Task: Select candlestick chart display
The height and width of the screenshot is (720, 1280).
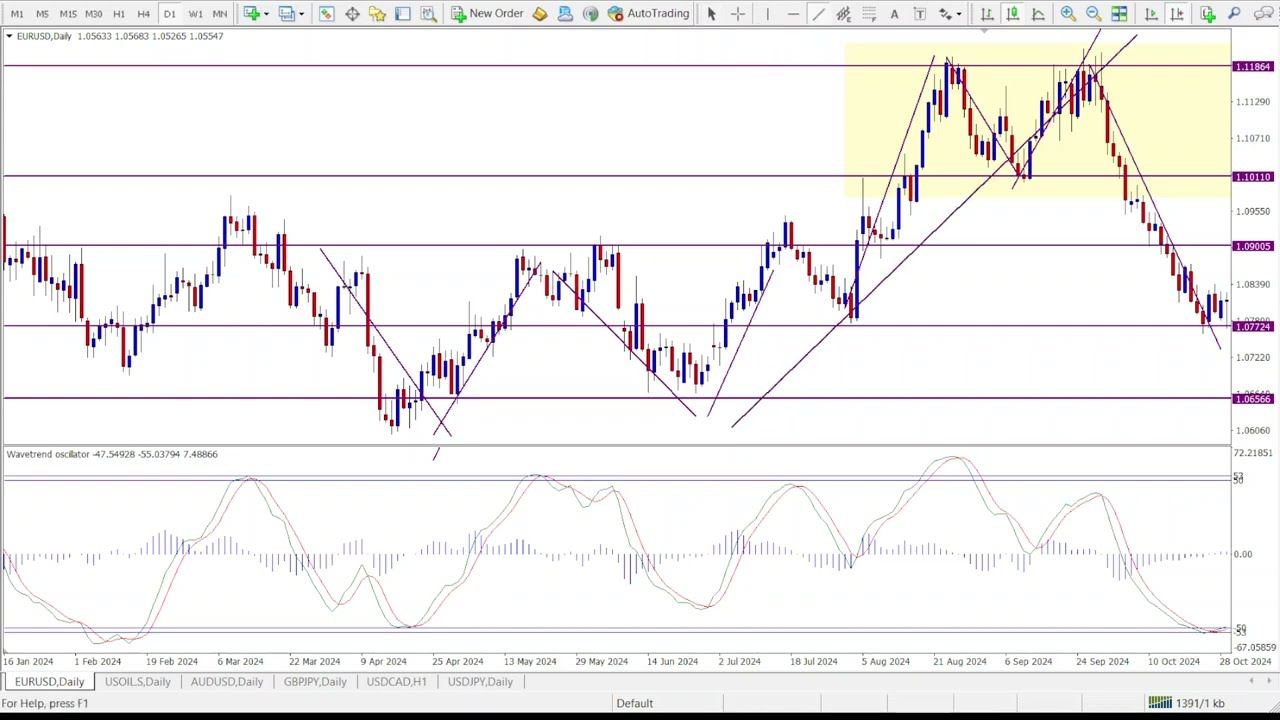Action: (1012, 13)
